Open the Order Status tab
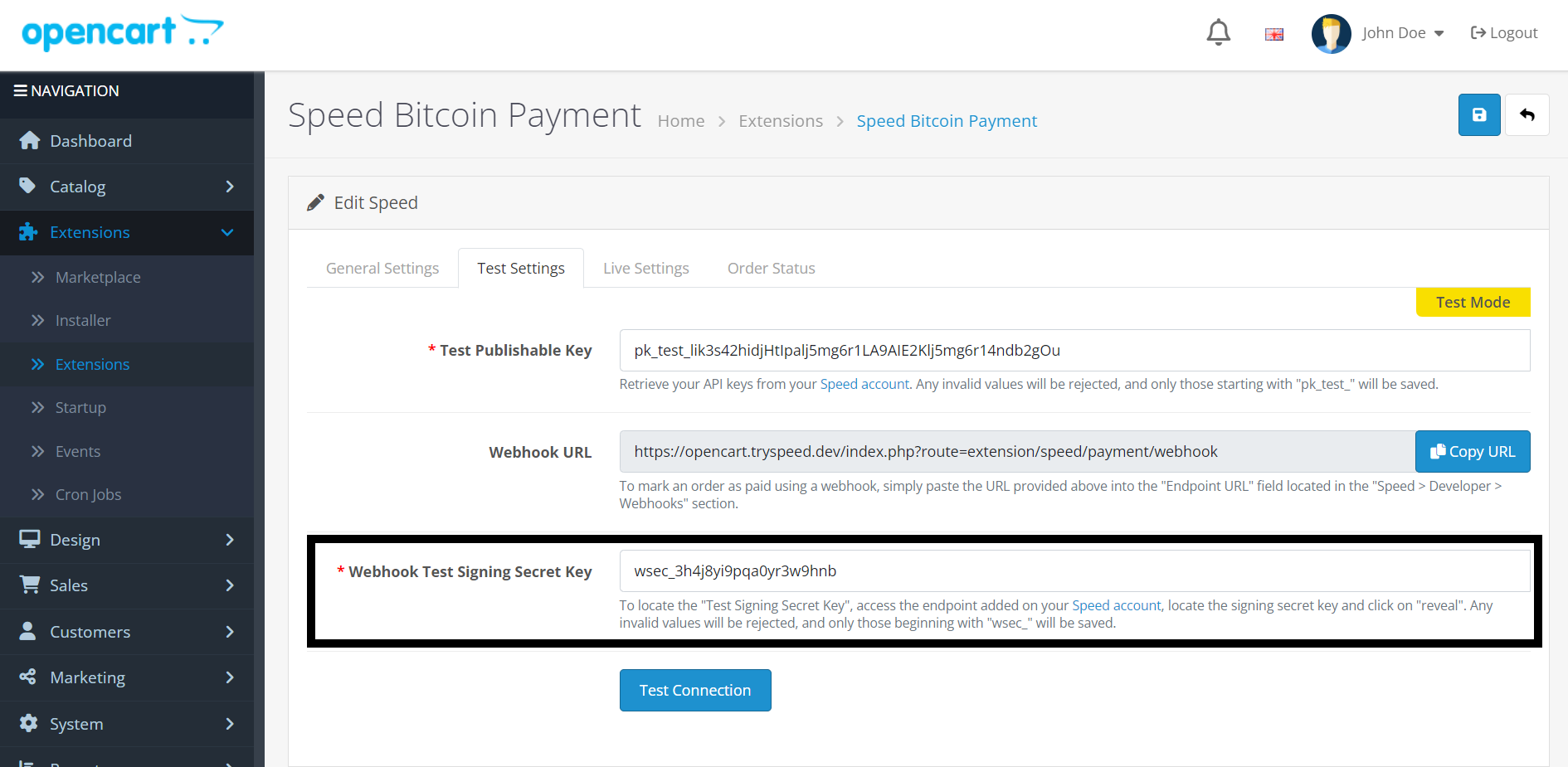 pyautogui.click(x=772, y=268)
